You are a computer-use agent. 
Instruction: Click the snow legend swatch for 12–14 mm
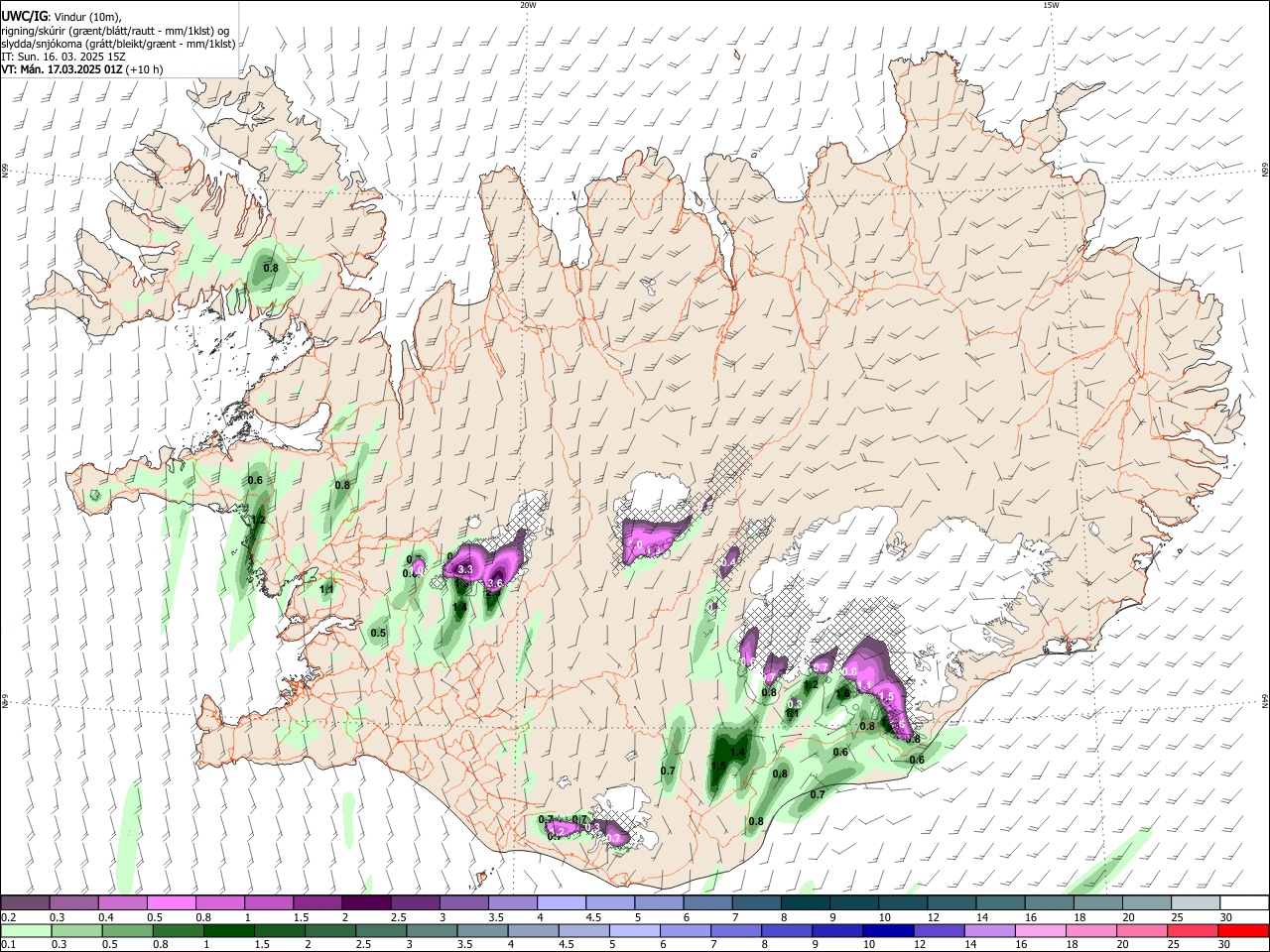(952, 902)
